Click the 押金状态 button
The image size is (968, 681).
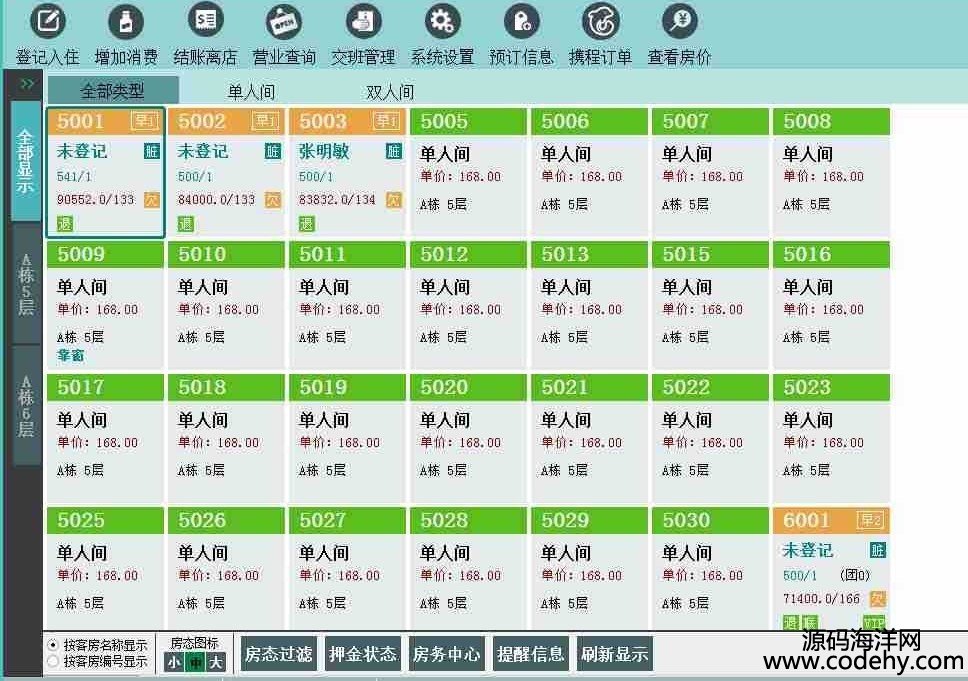click(x=362, y=654)
